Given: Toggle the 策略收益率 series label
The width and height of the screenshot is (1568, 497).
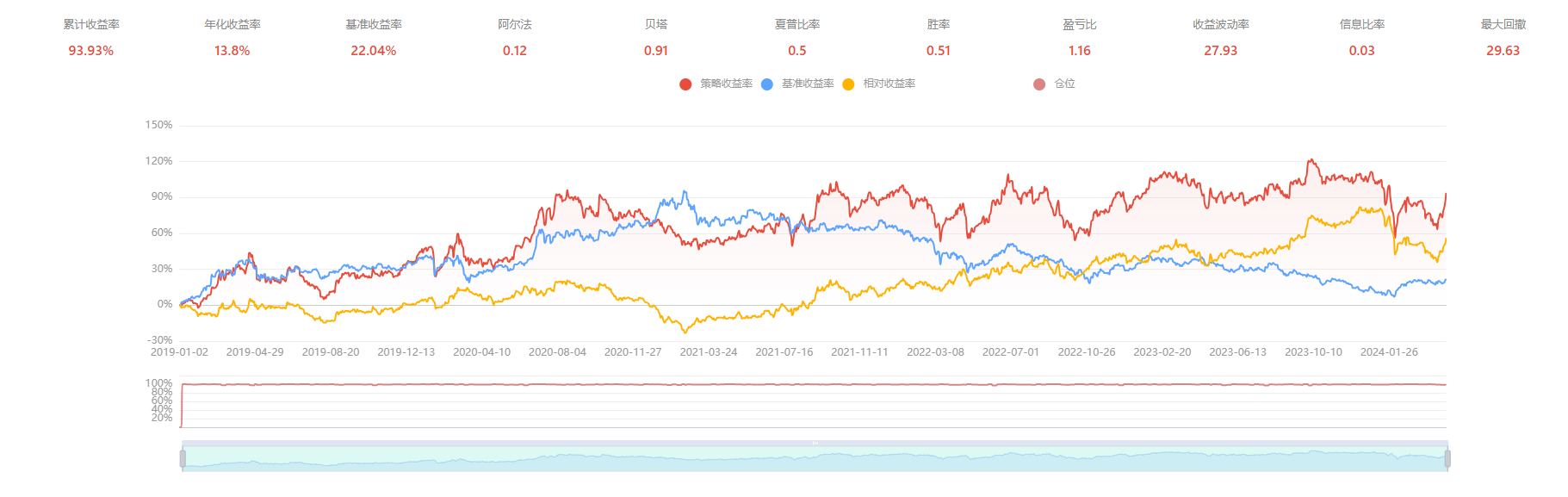Looking at the screenshot, I should 726,84.
